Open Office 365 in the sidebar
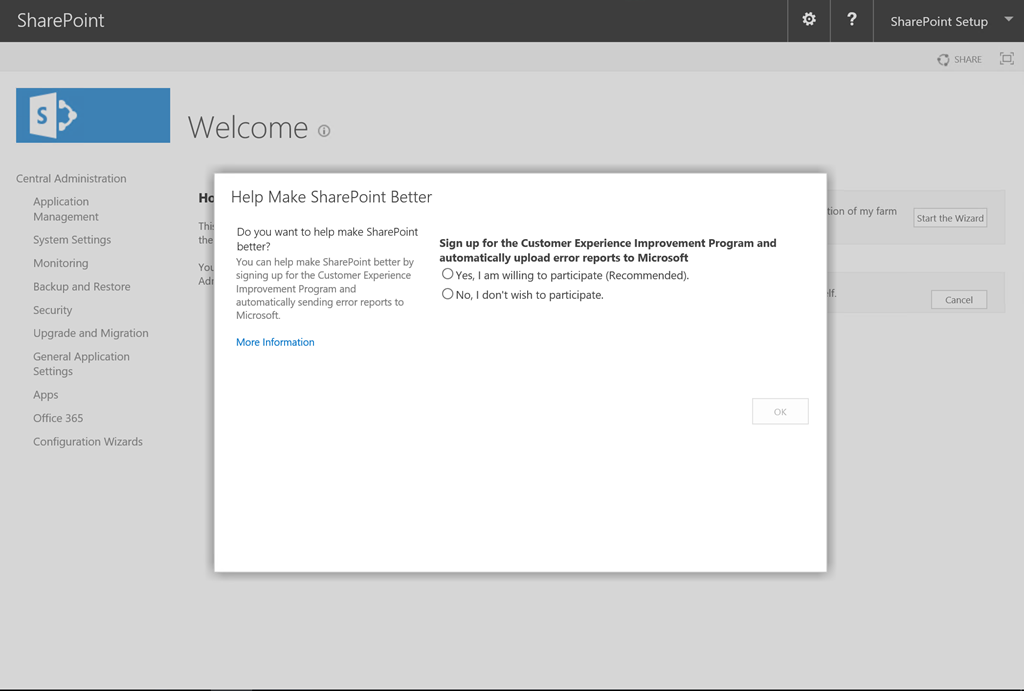Screen dimensions: 1024x691 pyautogui.click(x=58, y=418)
